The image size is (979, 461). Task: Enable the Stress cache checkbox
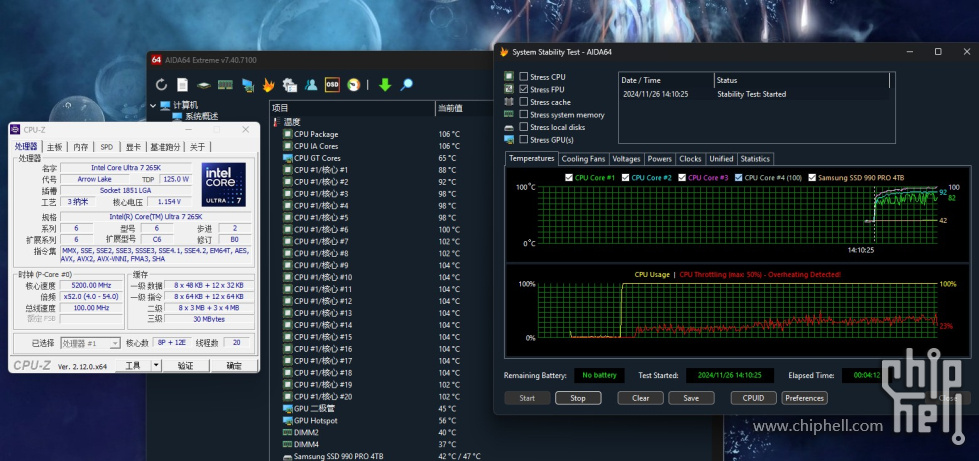[x=524, y=102]
